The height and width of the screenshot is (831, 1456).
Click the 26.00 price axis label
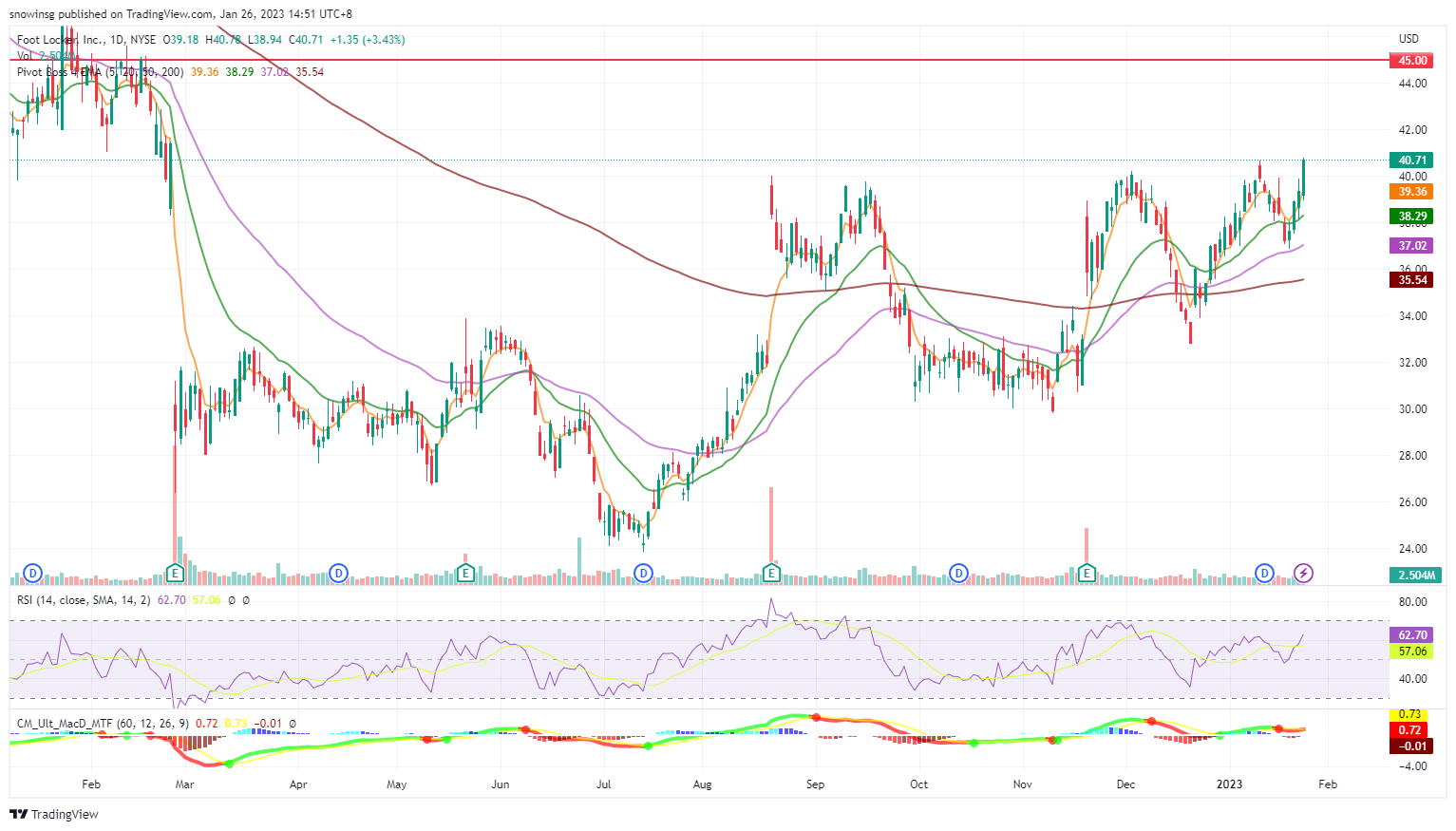point(1411,502)
